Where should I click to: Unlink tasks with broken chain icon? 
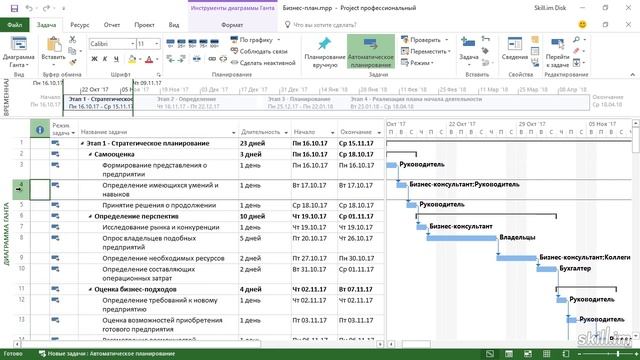(x=223, y=59)
